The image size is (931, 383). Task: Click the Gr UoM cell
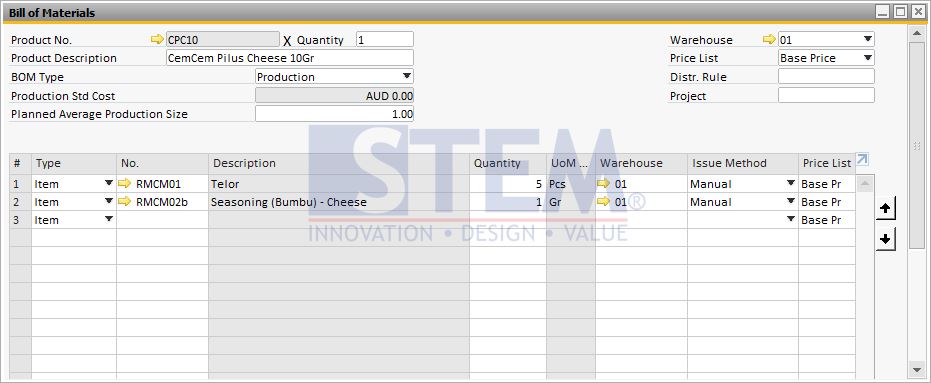(571, 202)
